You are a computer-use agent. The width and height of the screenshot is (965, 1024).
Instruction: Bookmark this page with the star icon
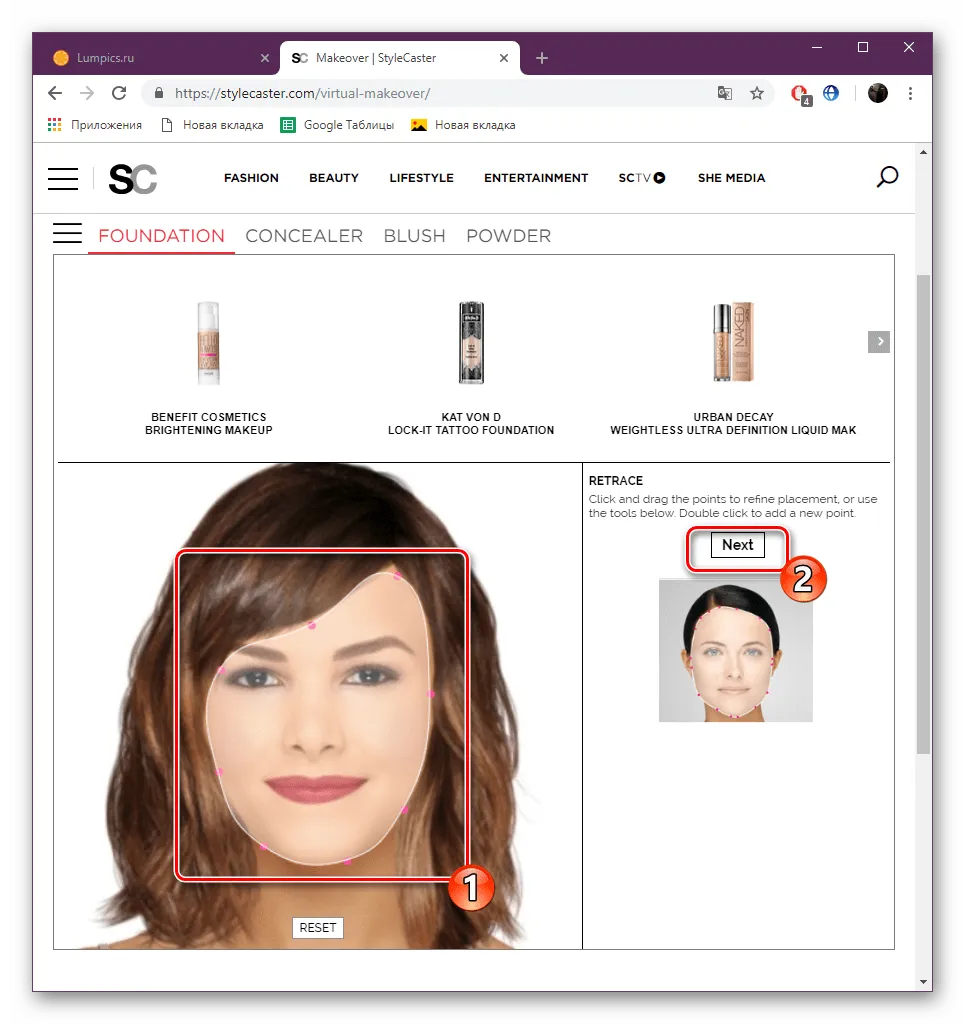[x=757, y=93]
